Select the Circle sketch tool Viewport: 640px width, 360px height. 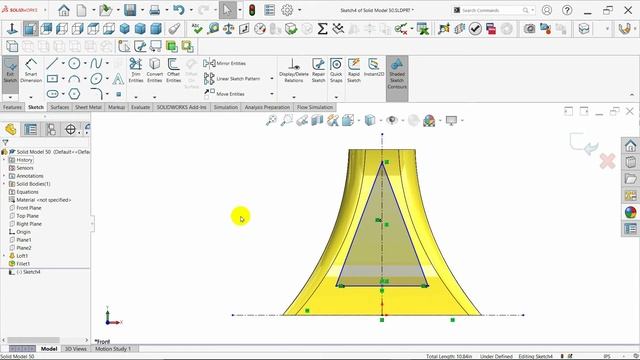74,63
